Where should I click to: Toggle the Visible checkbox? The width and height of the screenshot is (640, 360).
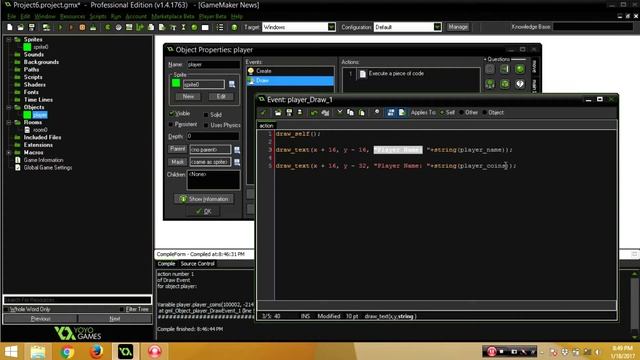tap(172, 113)
